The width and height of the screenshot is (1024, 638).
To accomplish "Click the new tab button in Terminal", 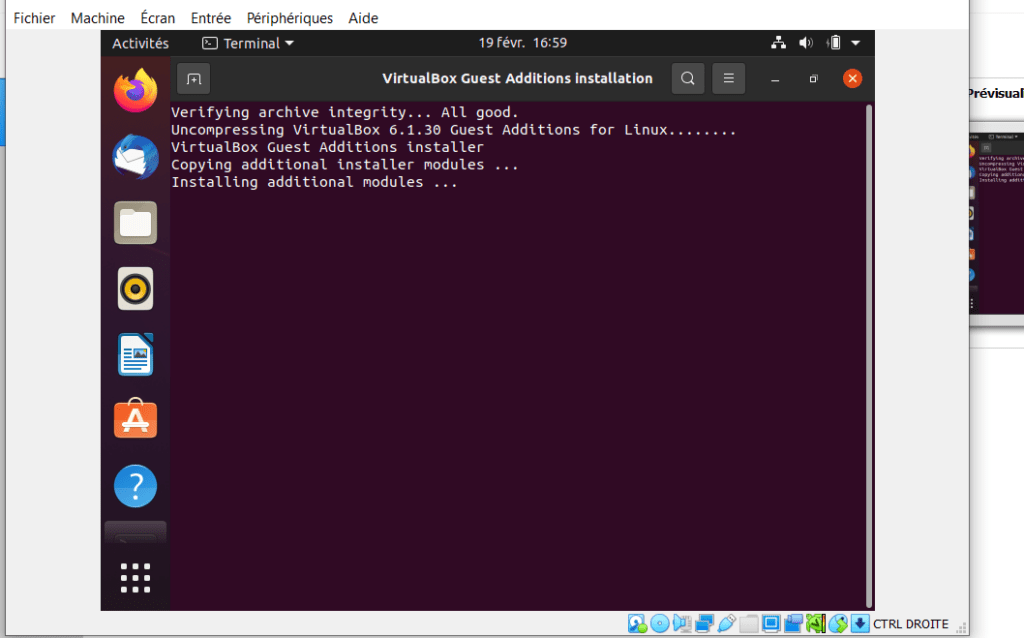I will tap(193, 79).
